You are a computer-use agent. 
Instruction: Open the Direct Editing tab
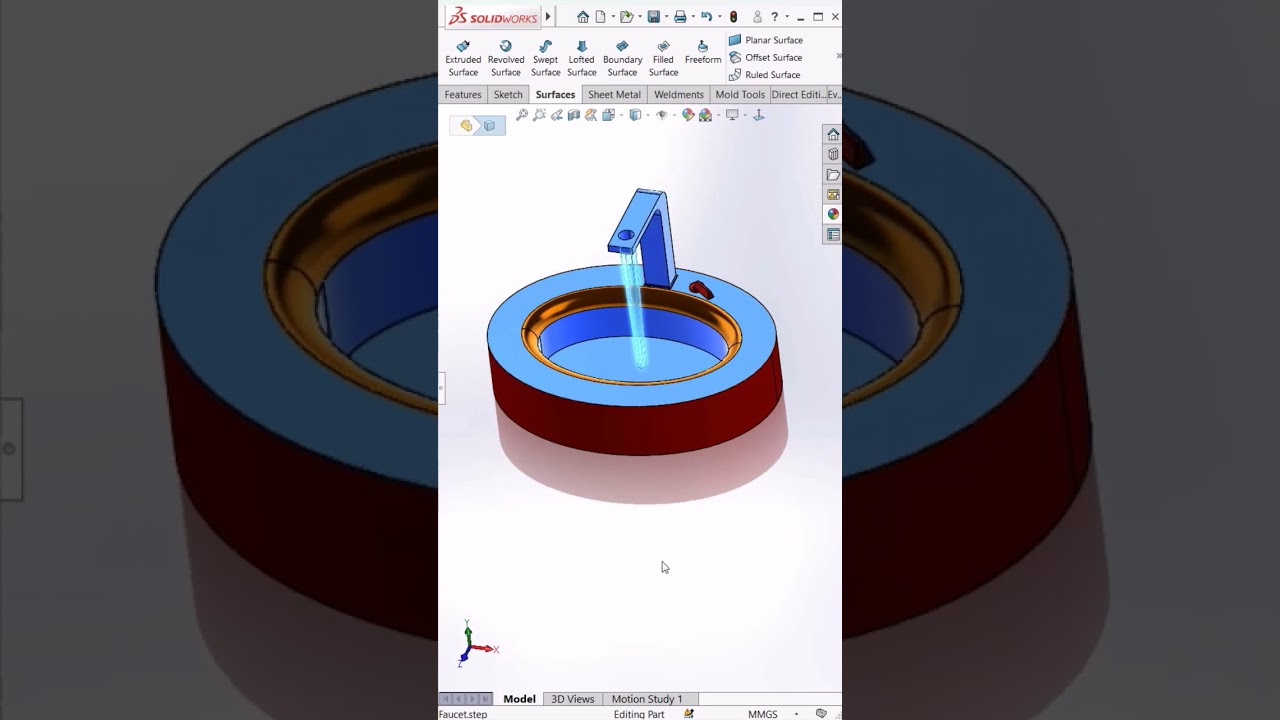pos(798,94)
